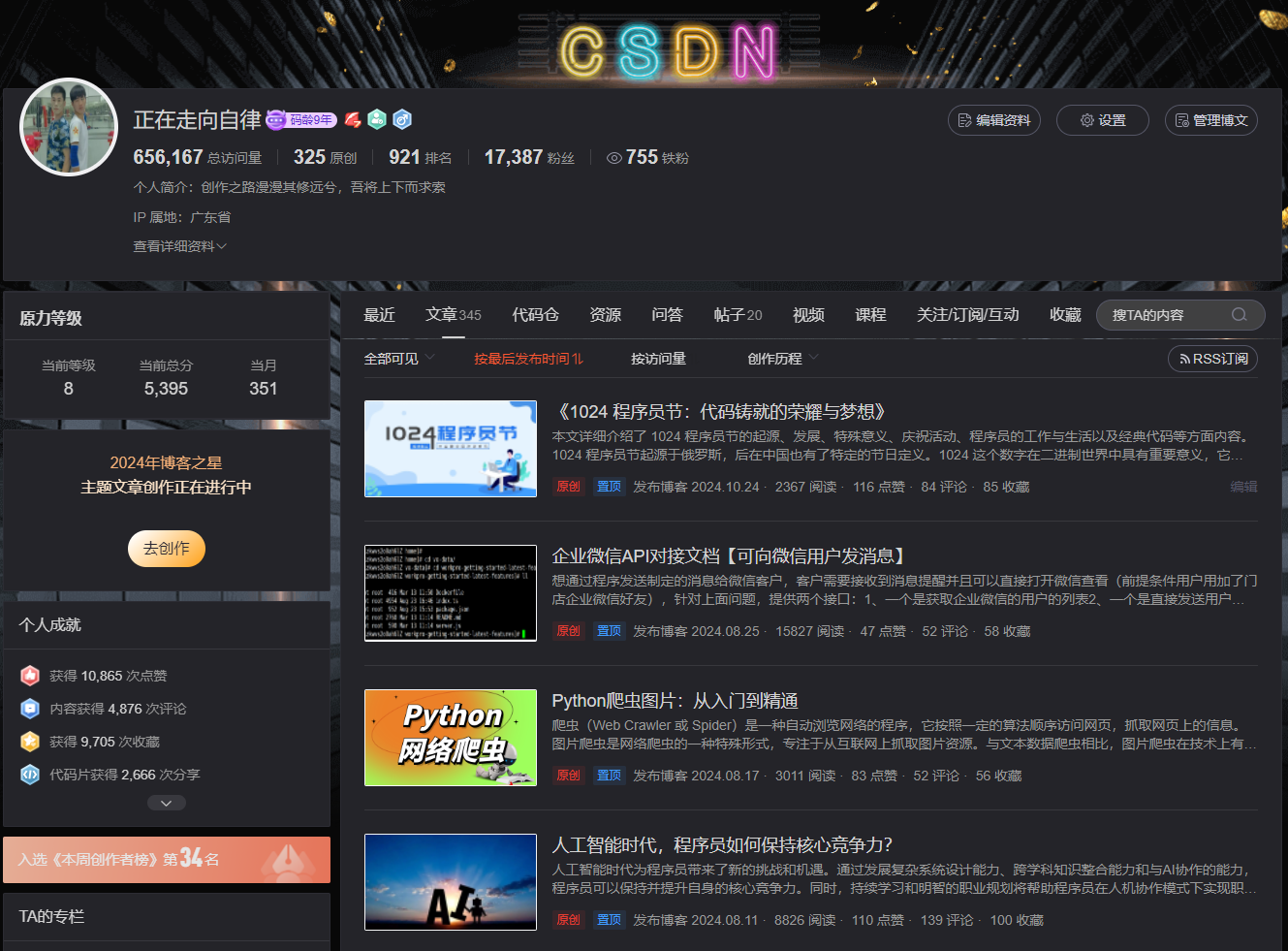Click the 本周创作者榜 第34名 banner
This screenshot has height=951, width=1288.
[x=167, y=860]
